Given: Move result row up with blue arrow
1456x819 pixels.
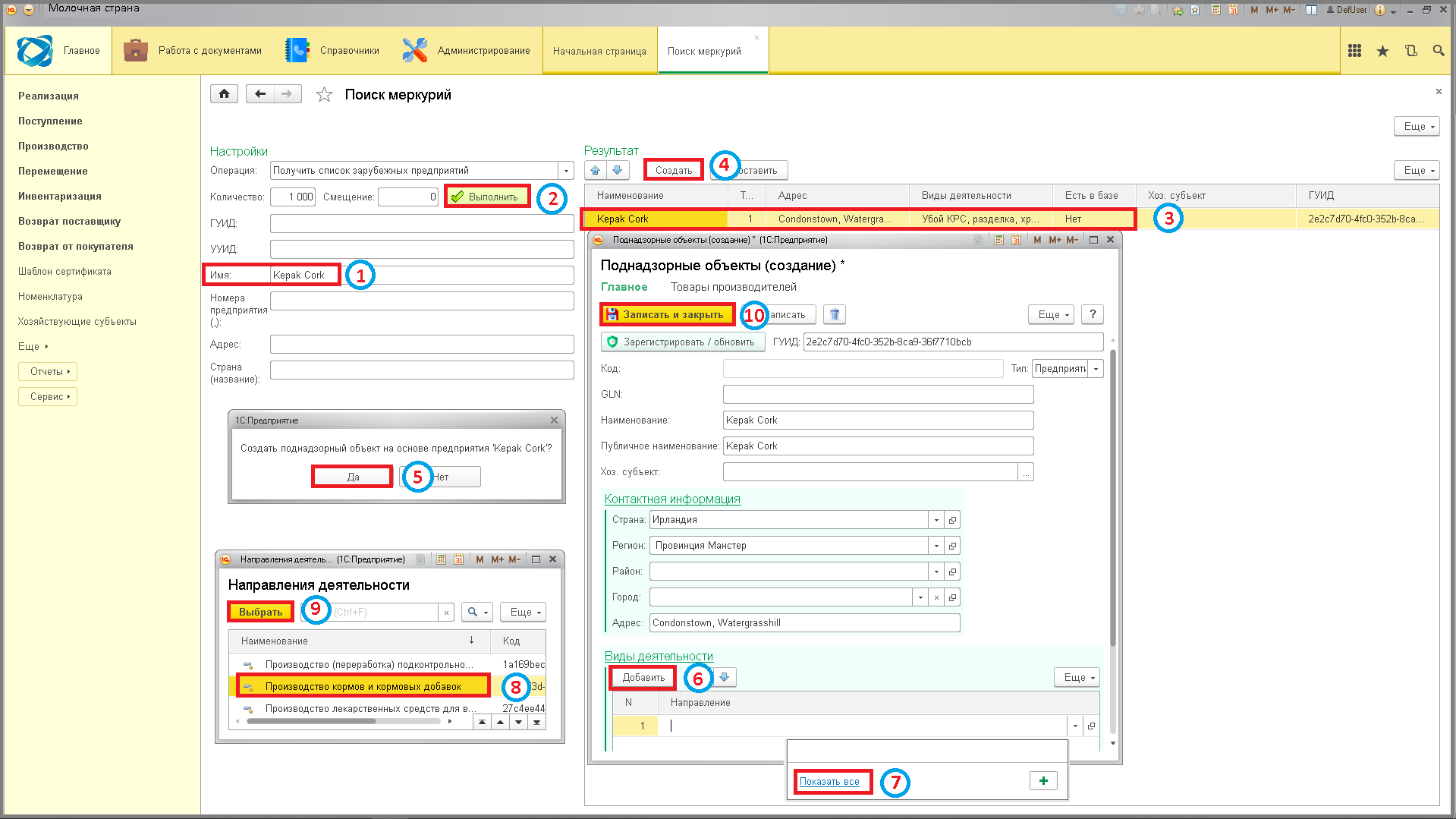Looking at the screenshot, I should point(595,170).
